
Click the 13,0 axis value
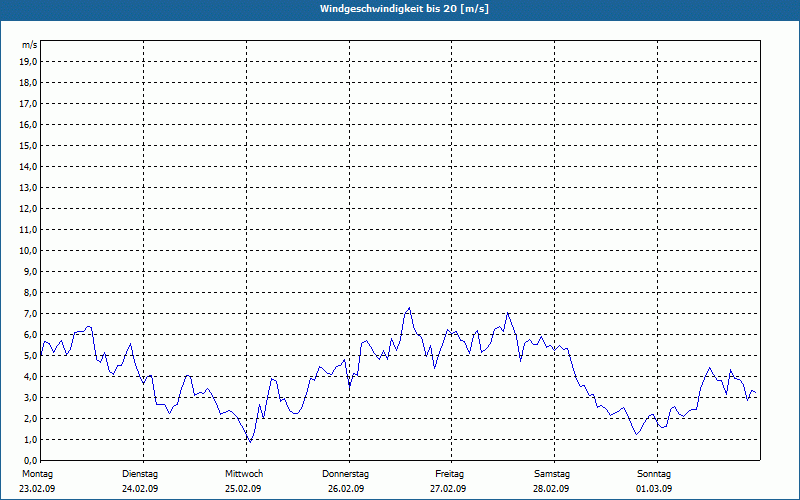[28, 188]
